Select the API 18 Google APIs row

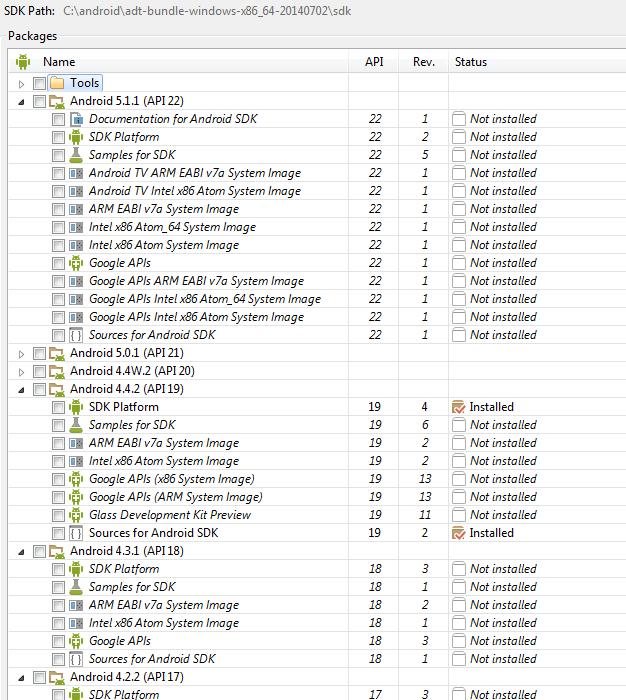pos(317,641)
